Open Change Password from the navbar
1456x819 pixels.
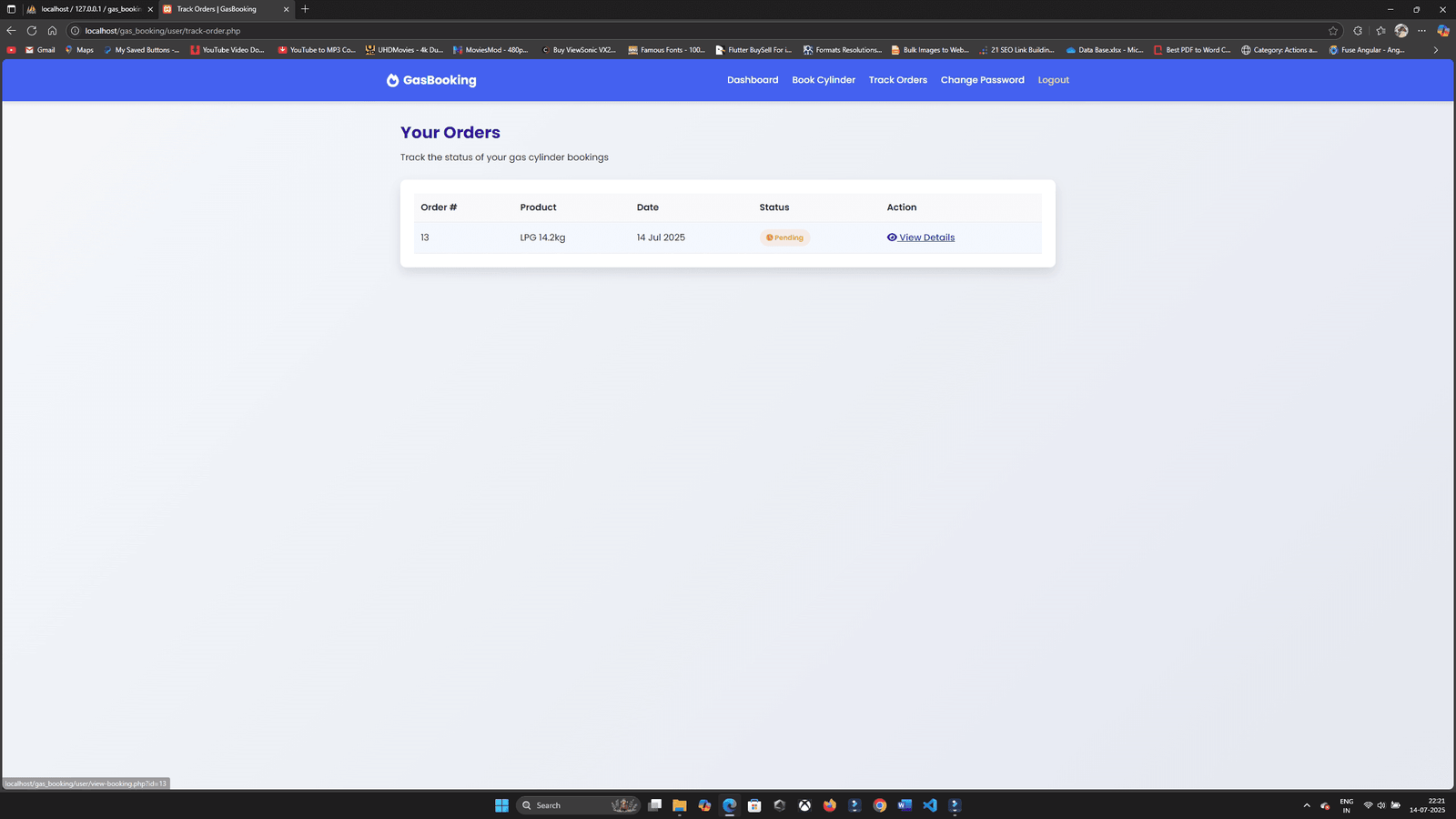(982, 80)
